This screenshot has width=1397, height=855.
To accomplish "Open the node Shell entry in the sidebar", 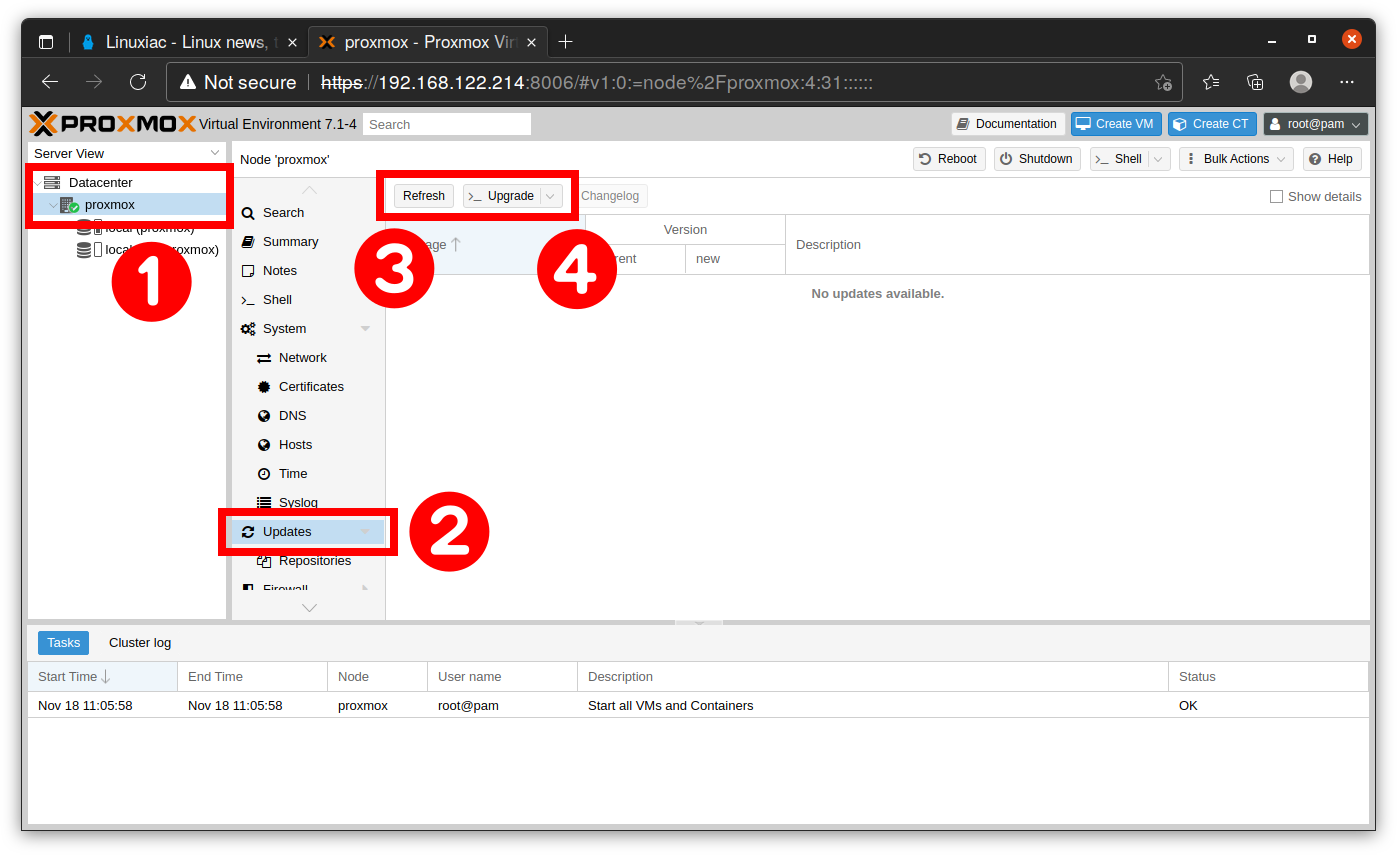I will pos(276,299).
